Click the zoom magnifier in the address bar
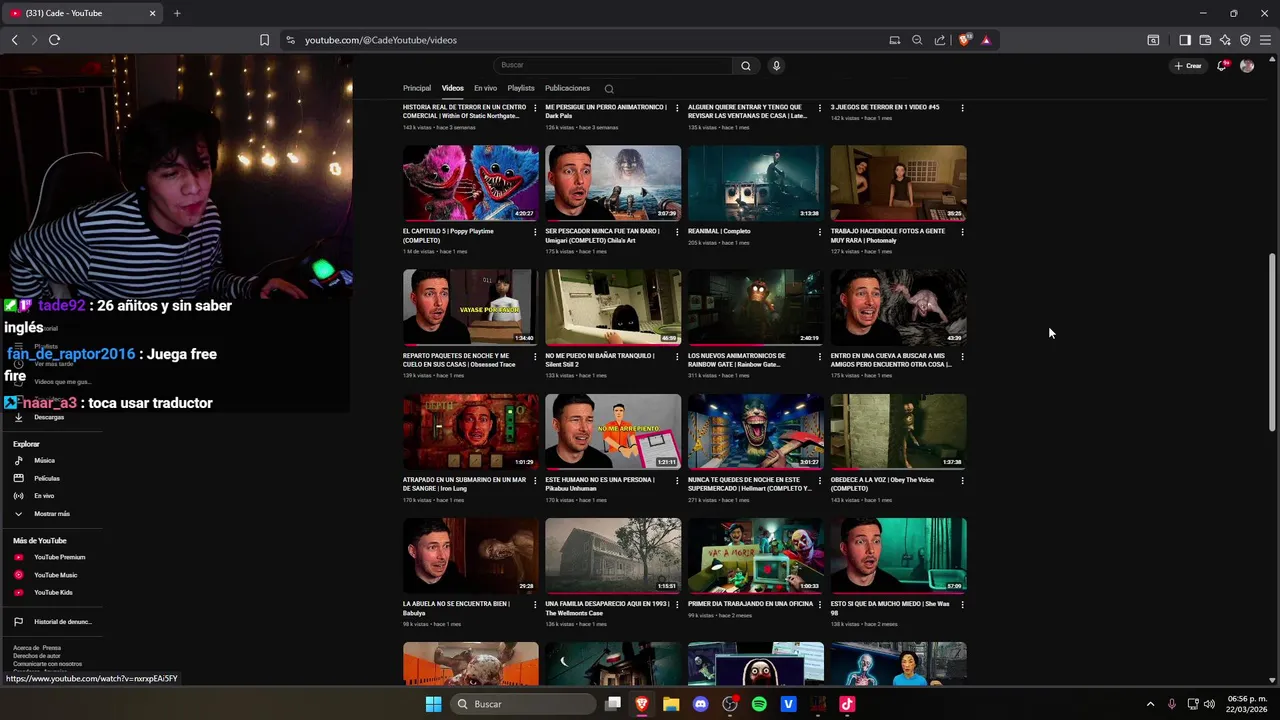1280x720 pixels. (917, 40)
